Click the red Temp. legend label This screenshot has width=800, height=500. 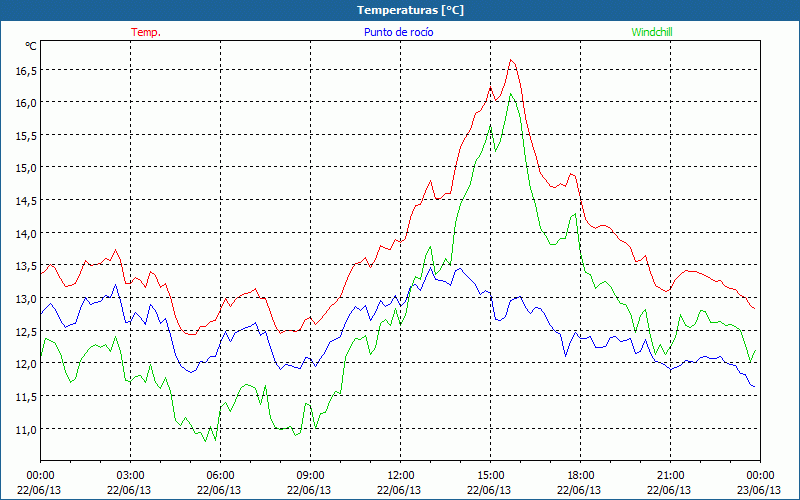coord(146,32)
